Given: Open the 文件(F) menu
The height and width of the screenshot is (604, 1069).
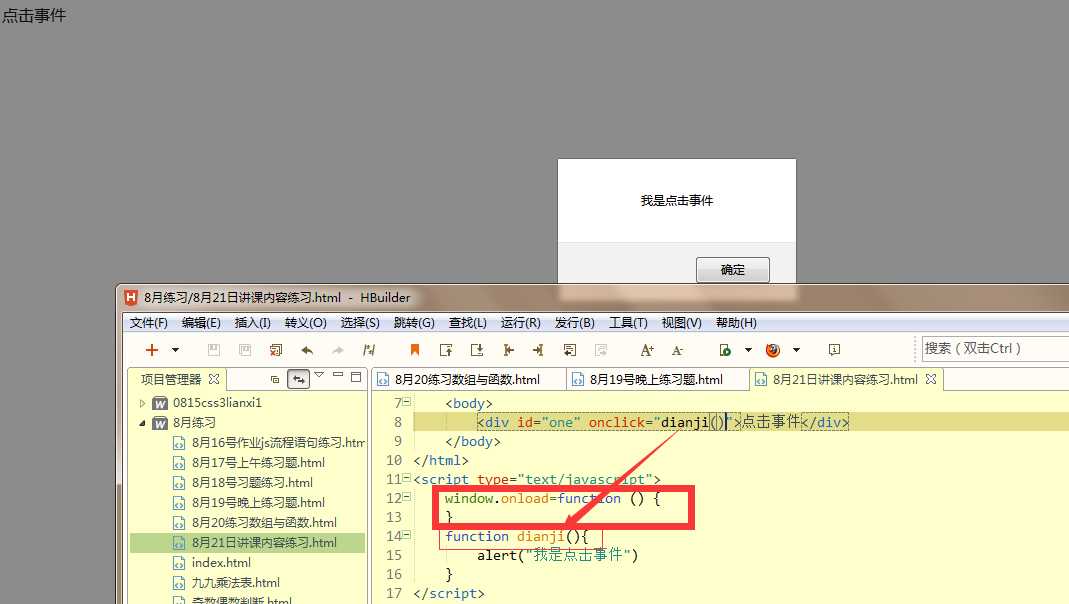Looking at the screenshot, I should 149,322.
